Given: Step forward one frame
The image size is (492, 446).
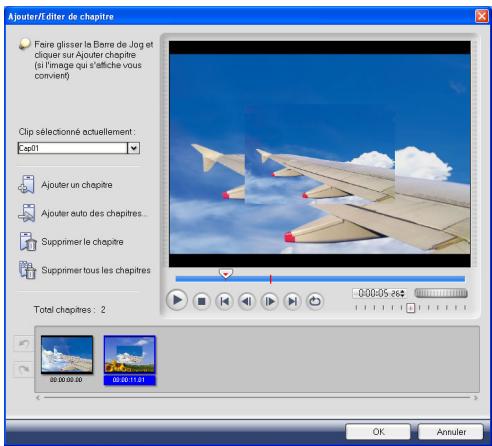Looking at the screenshot, I should [270, 301].
